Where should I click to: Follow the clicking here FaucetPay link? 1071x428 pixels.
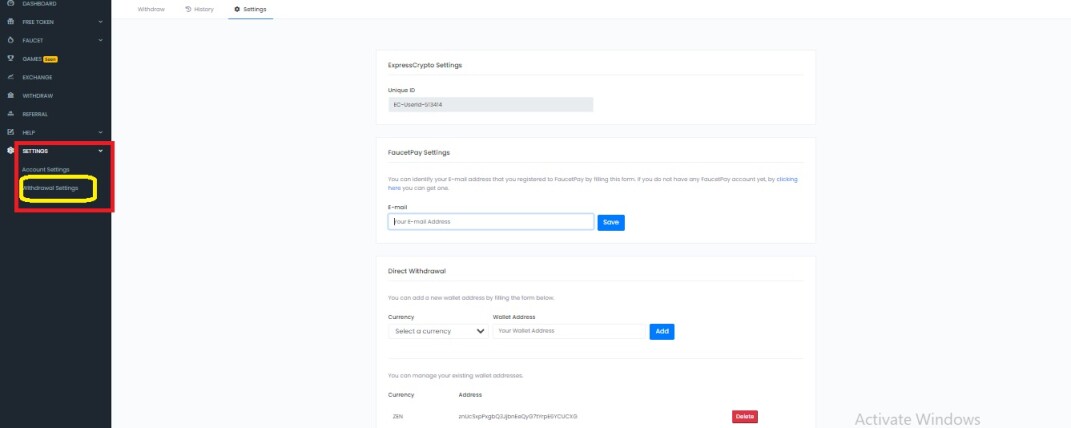[x=787, y=180]
